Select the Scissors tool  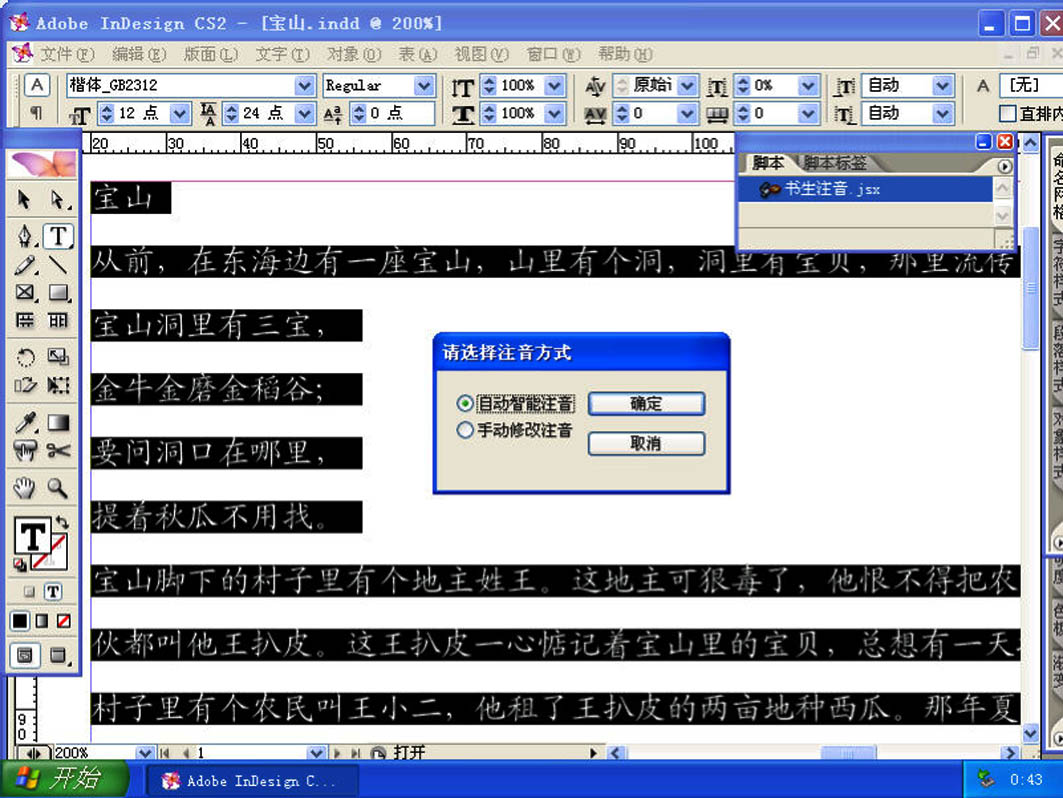pyautogui.click(x=58, y=450)
